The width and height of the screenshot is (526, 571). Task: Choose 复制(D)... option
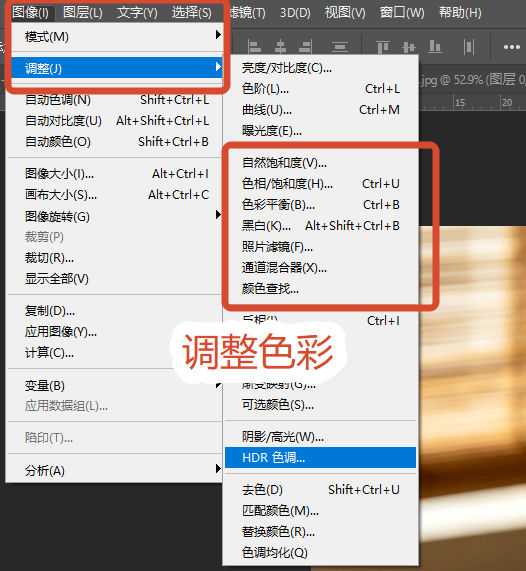[x=115, y=311]
